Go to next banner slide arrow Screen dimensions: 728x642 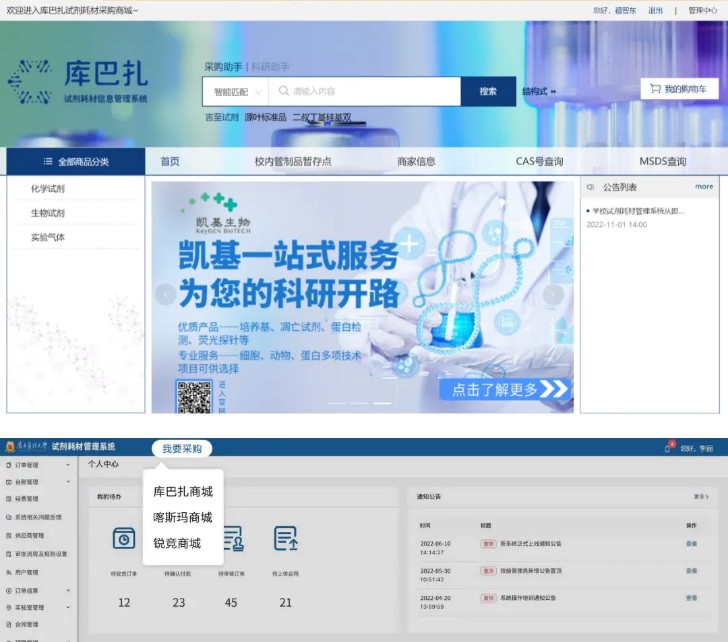(x=553, y=295)
